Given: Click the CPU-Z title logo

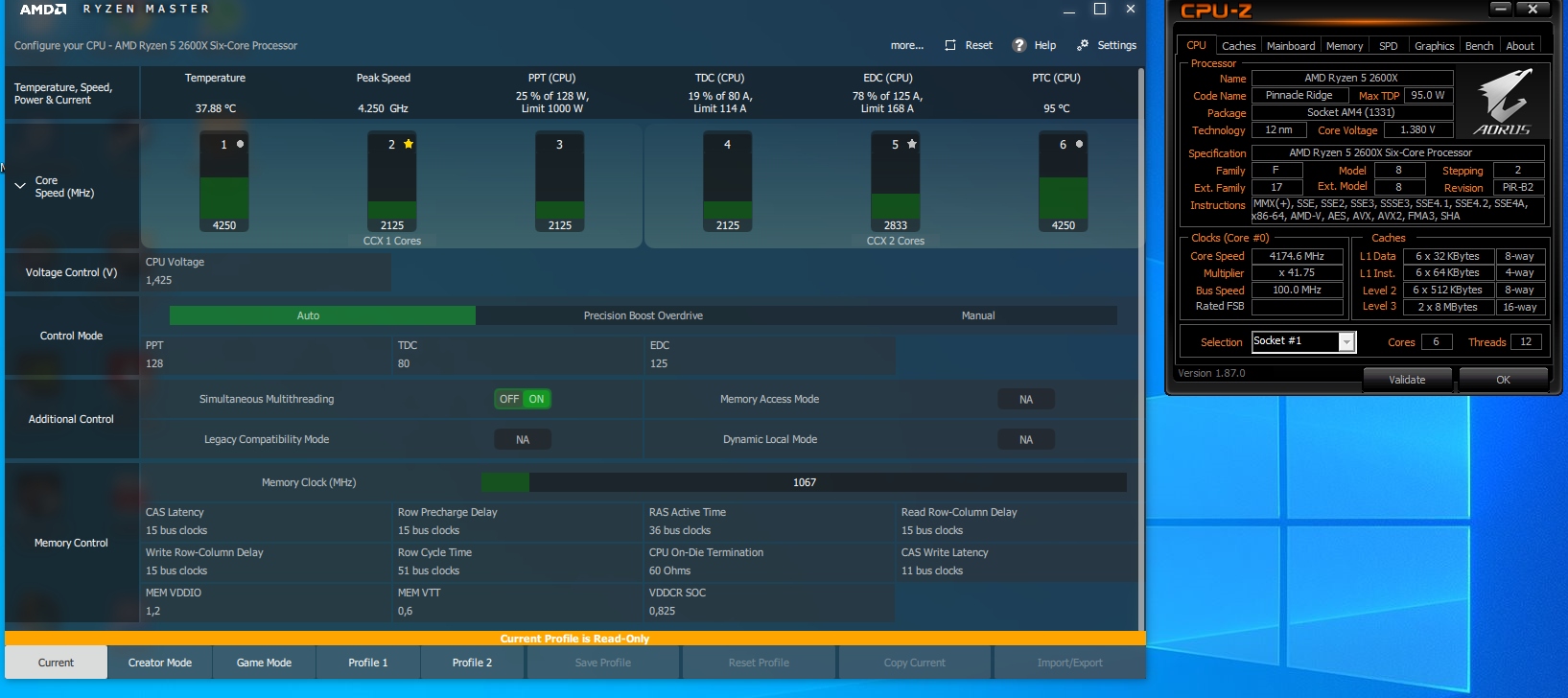Looking at the screenshot, I should pos(1216,11).
